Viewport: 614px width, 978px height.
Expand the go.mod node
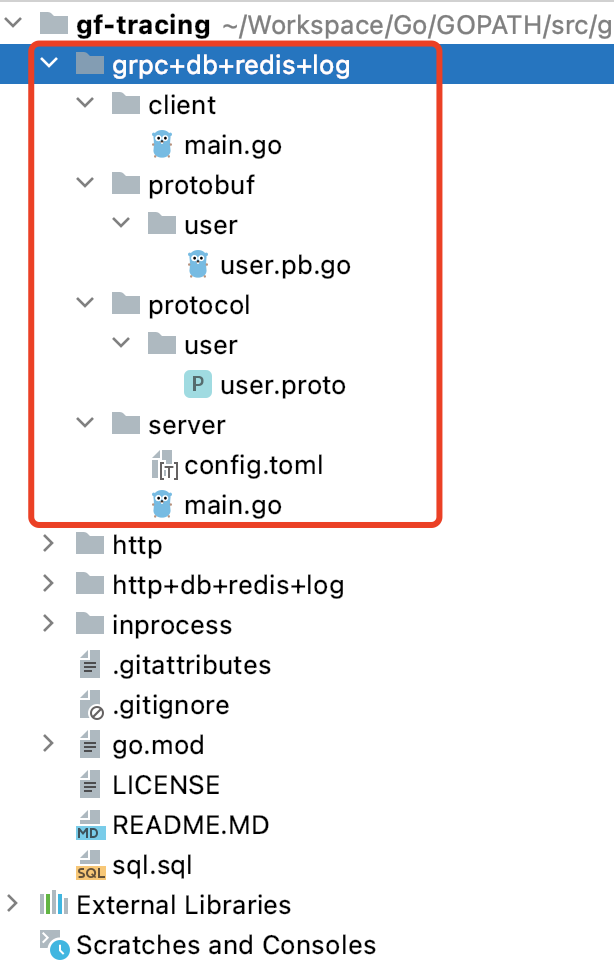[x=48, y=745]
